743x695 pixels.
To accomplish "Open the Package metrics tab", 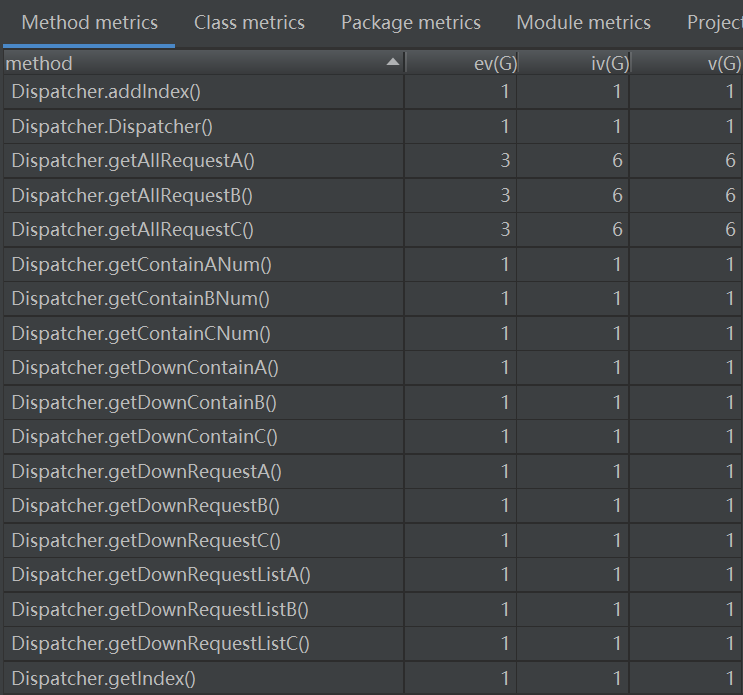I will coord(410,23).
